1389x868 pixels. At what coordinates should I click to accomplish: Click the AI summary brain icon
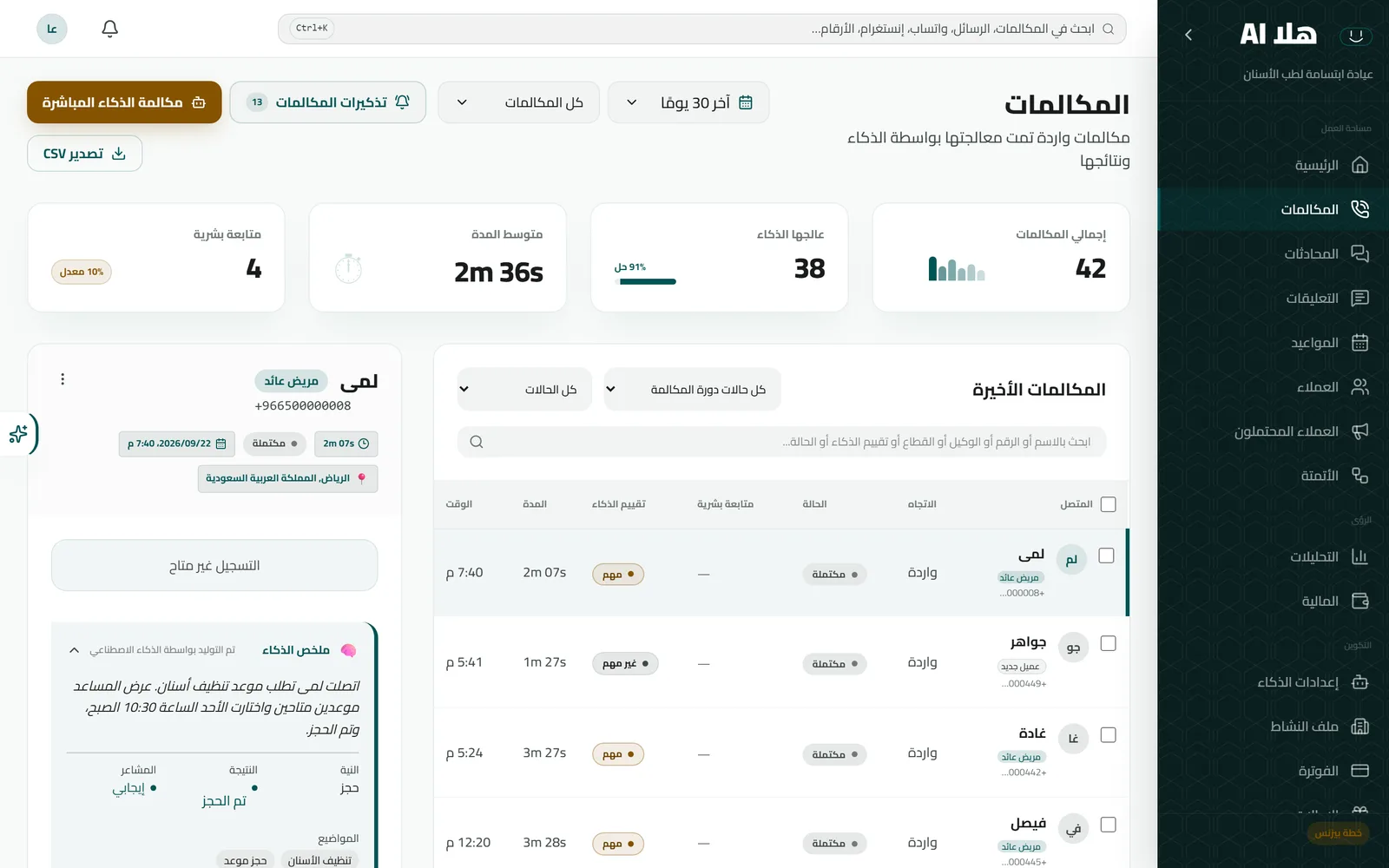tap(348, 650)
